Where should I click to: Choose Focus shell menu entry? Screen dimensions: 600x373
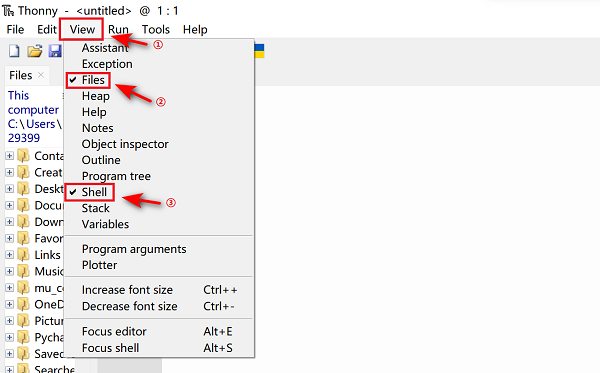tap(159, 348)
